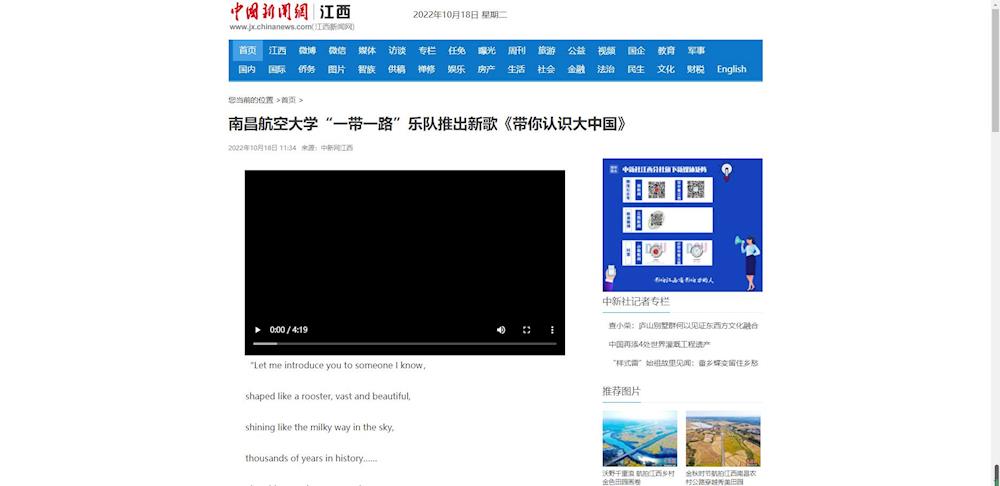
Task: Open the aerial river landscape thumbnail
Action: [639, 438]
